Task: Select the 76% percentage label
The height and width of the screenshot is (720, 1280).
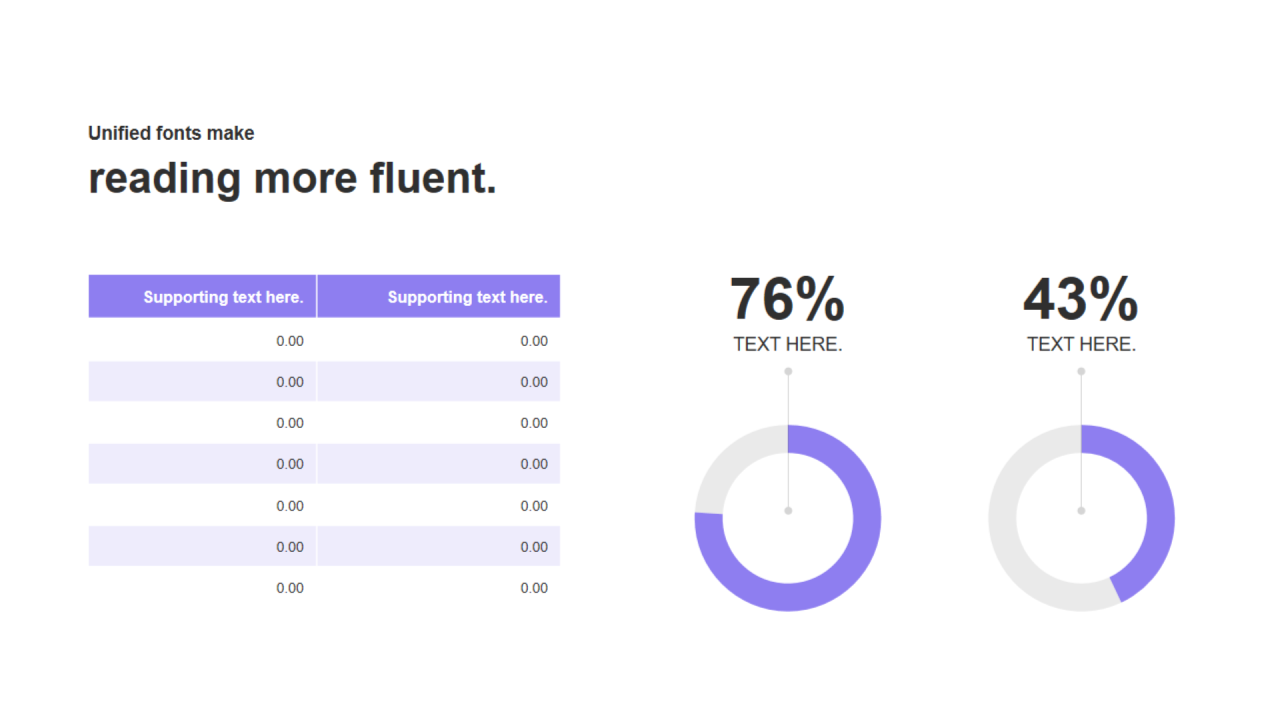Action: pyautogui.click(x=787, y=299)
